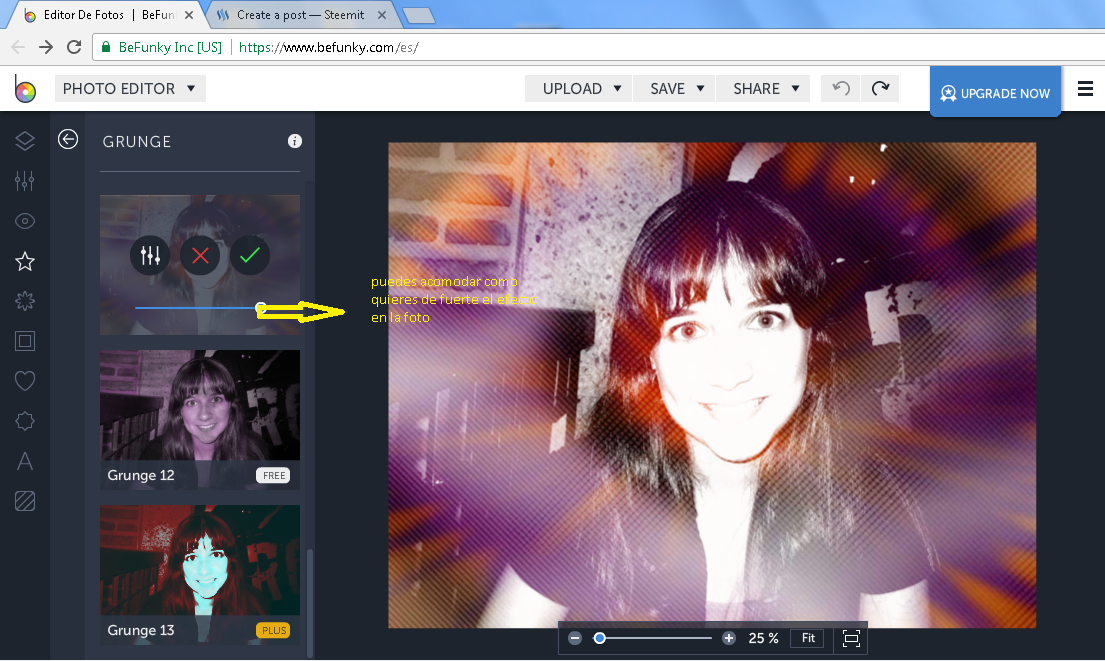Open the Edit adjustments sliders icon
The height and width of the screenshot is (661, 1105).
pyautogui.click(x=25, y=181)
